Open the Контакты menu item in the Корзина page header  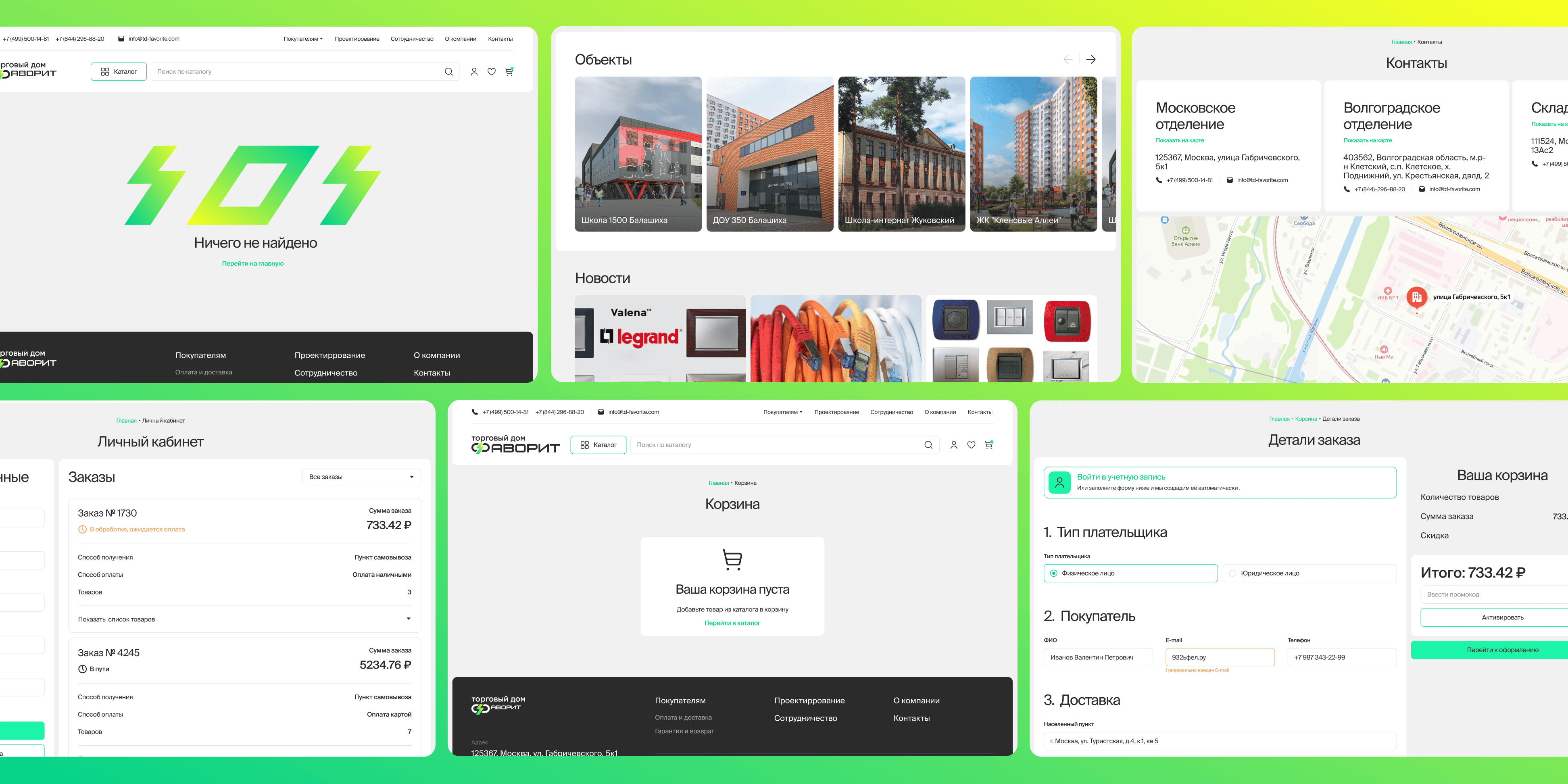tap(979, 413)
